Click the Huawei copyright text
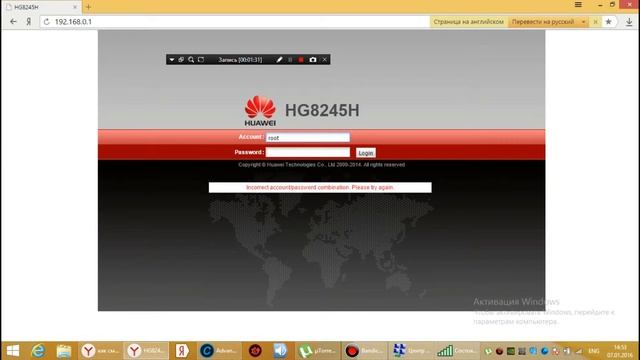 (322, 165)
